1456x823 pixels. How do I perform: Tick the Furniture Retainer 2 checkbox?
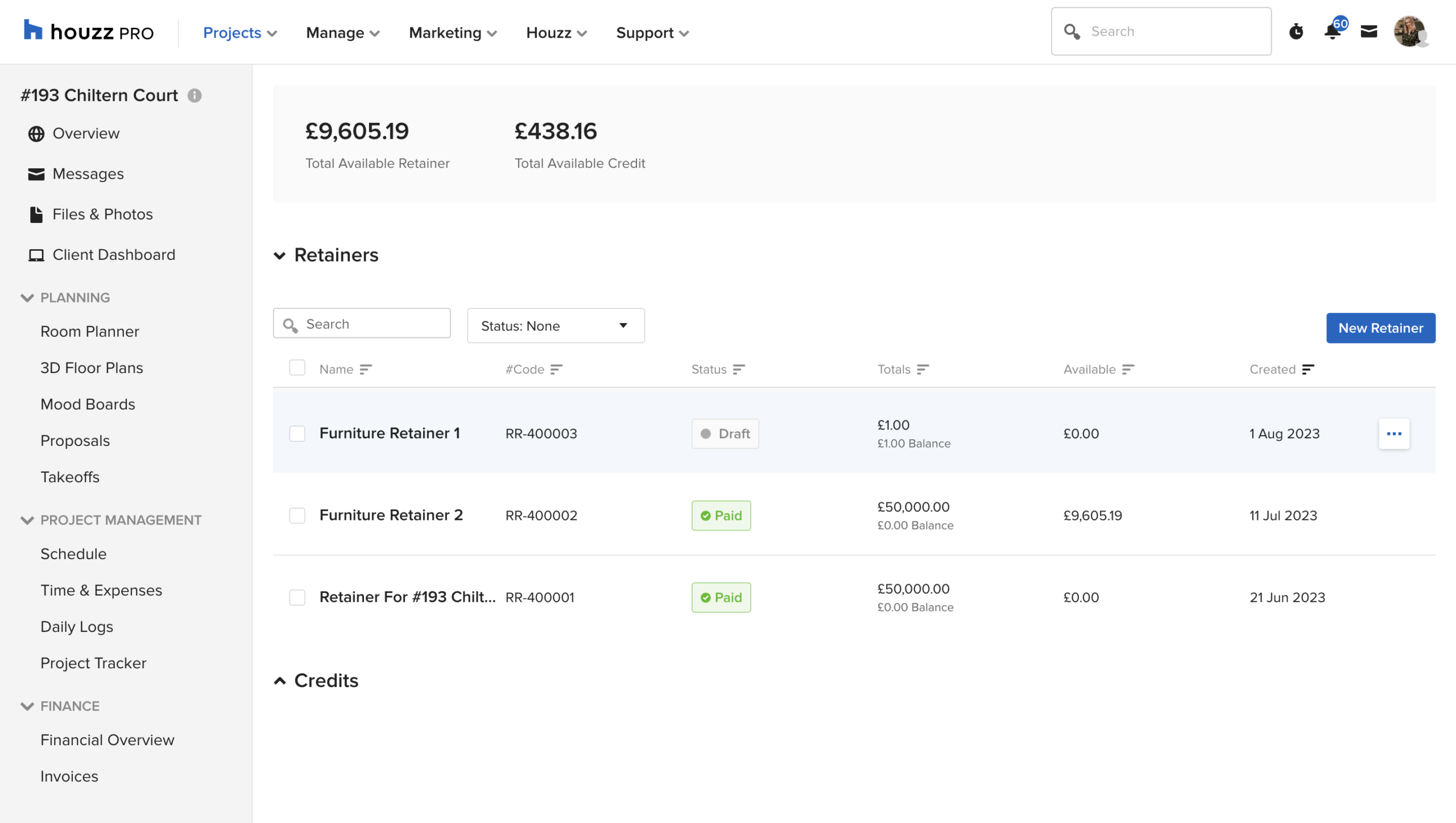[x=297, y=516]
